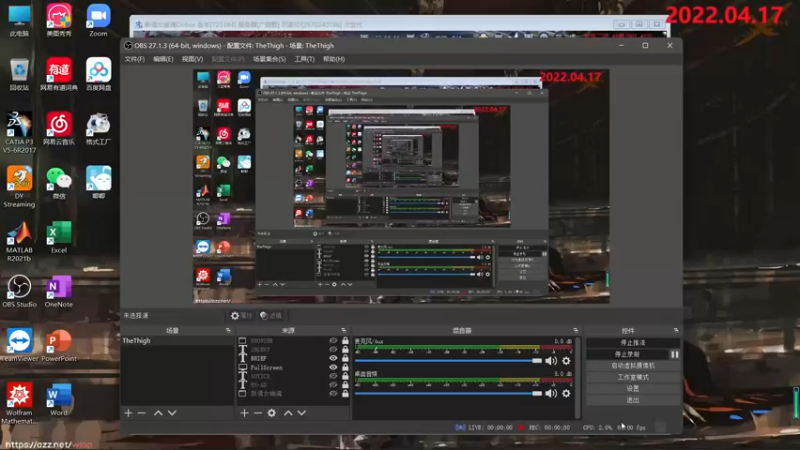Image resolution: width=800 pixels, height=450 pixels.
Task: Toggle visibility eye of the NOTICE source
Action: tap(333, 376)
